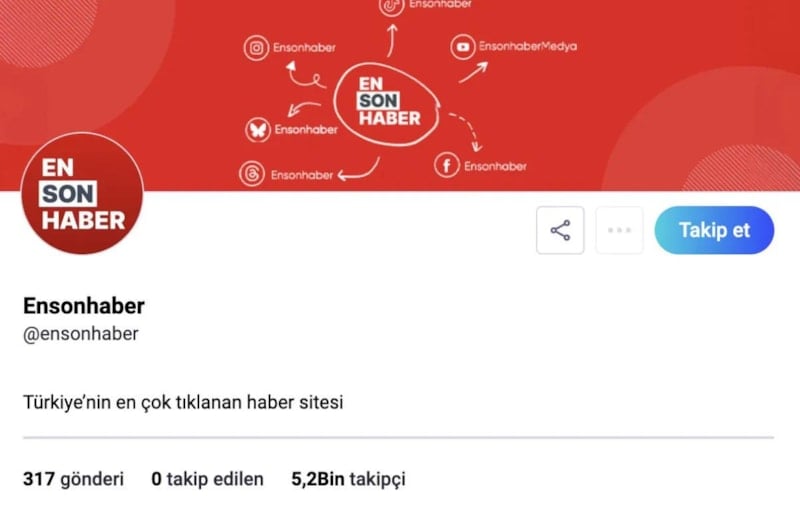Click the central EN SON HABER banner logo
The height and width of the screenshot is (509, 800).
[x=387, y=104]
